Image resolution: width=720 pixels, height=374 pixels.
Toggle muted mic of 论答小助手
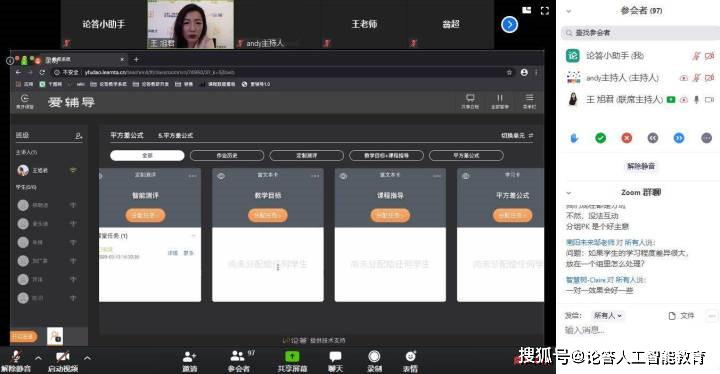click(697, 56)
